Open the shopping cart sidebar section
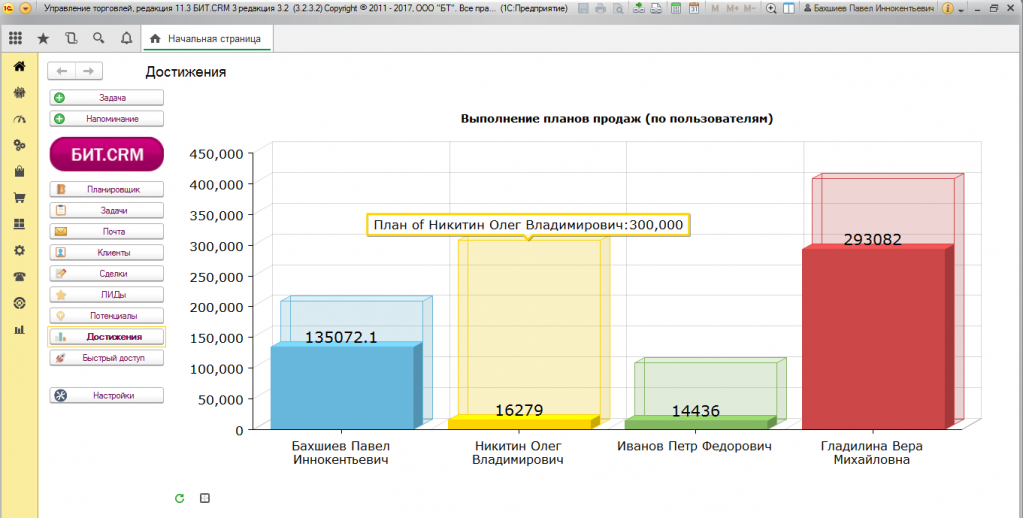 point(20,198)
